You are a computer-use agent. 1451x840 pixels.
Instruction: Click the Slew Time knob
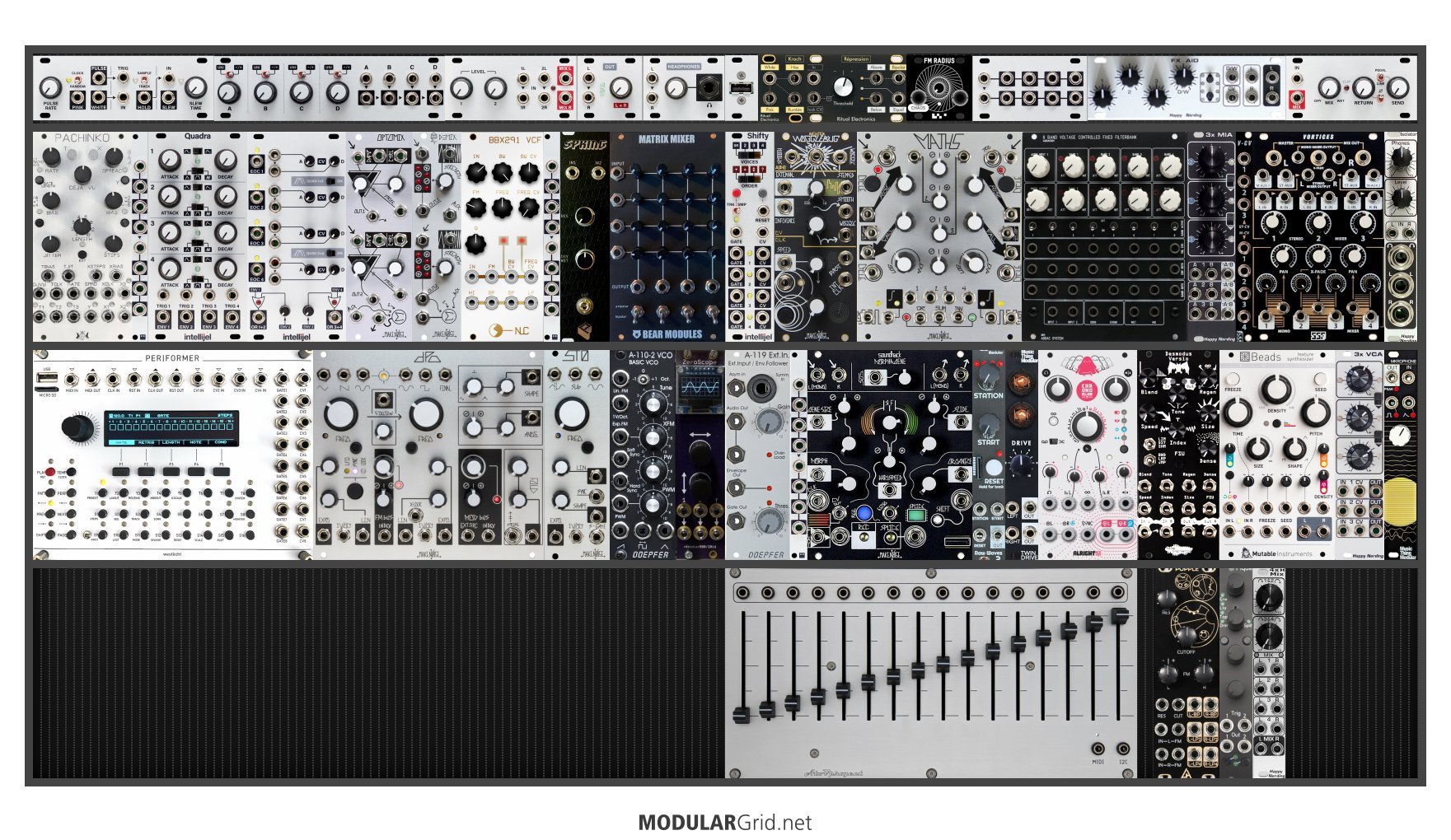click(195, 87)
